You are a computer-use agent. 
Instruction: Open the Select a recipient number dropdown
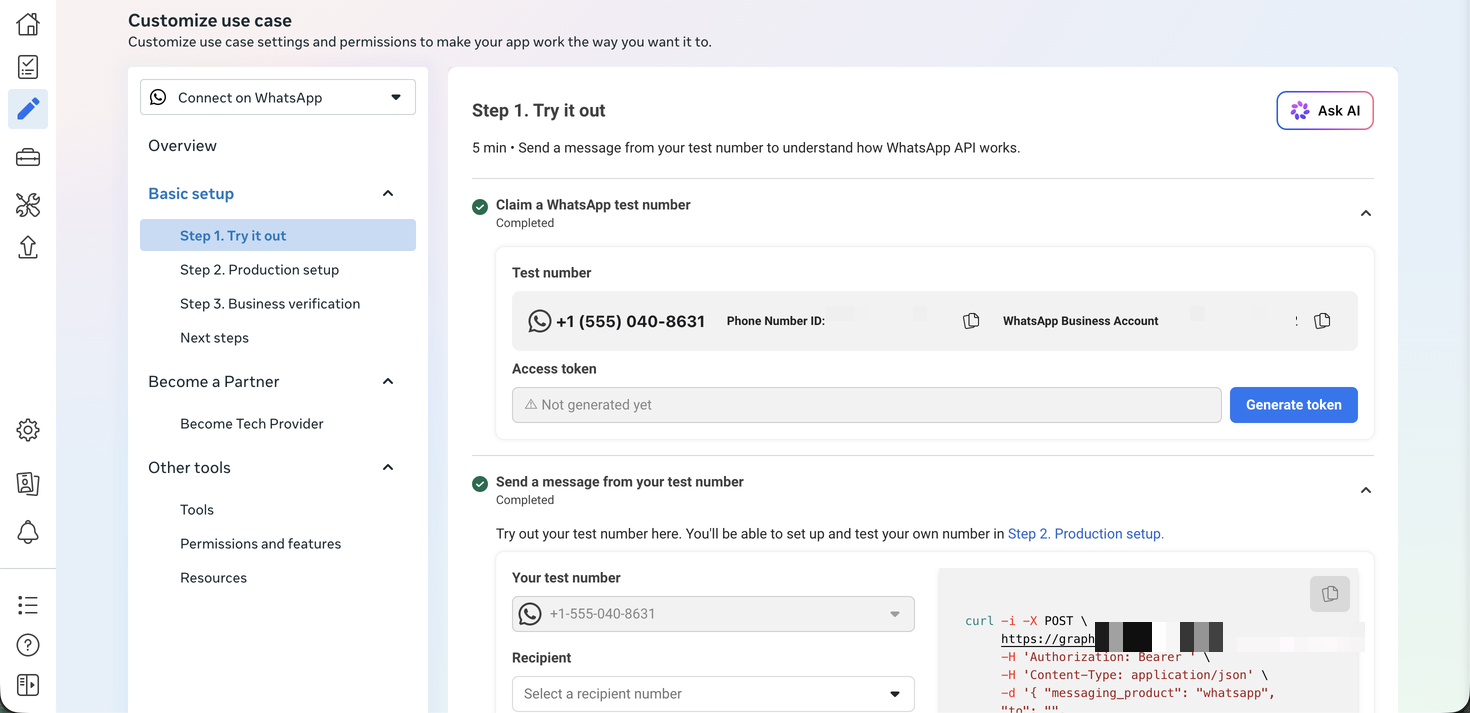(713, 694)
